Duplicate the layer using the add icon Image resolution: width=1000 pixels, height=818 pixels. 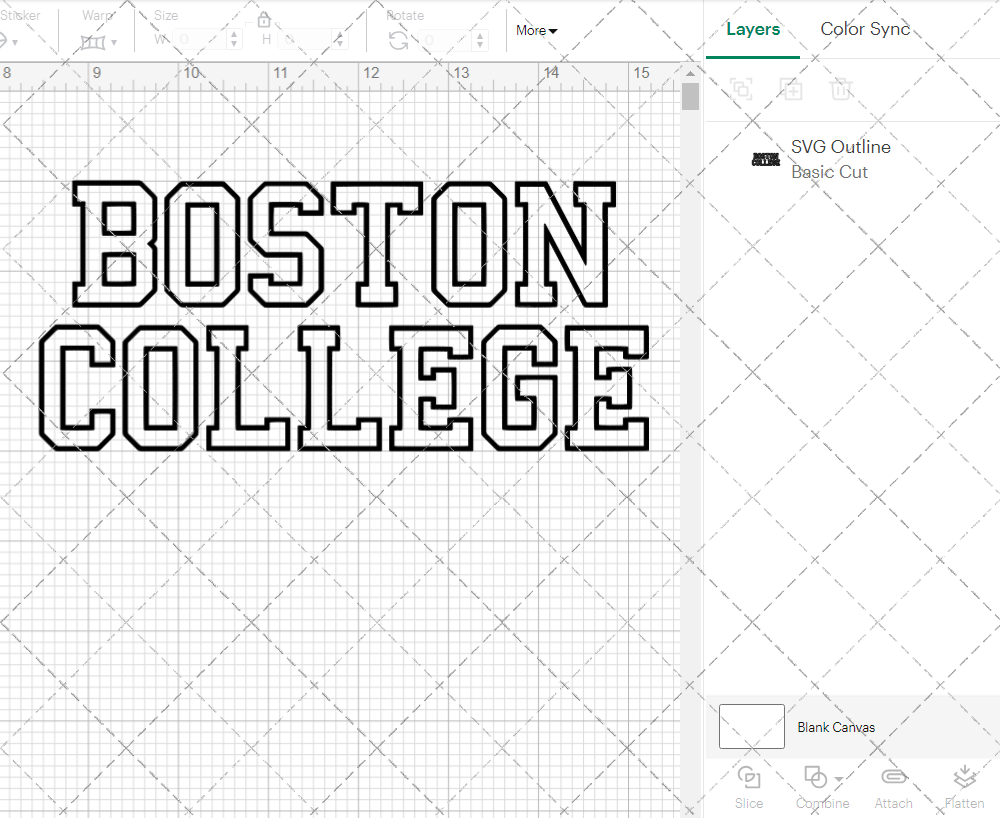coord(791,89)
